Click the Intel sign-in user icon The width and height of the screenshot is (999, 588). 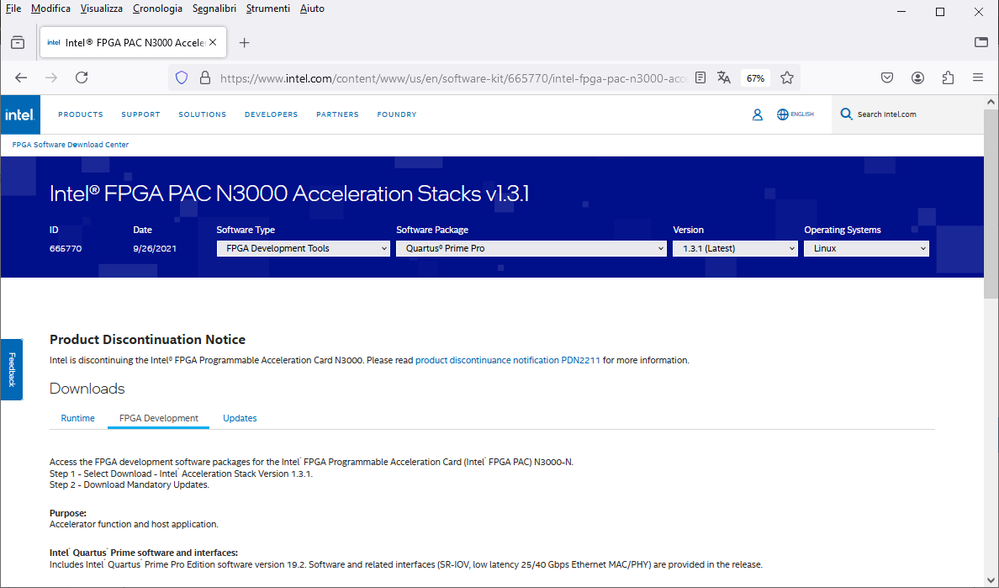tap(757, 115)
